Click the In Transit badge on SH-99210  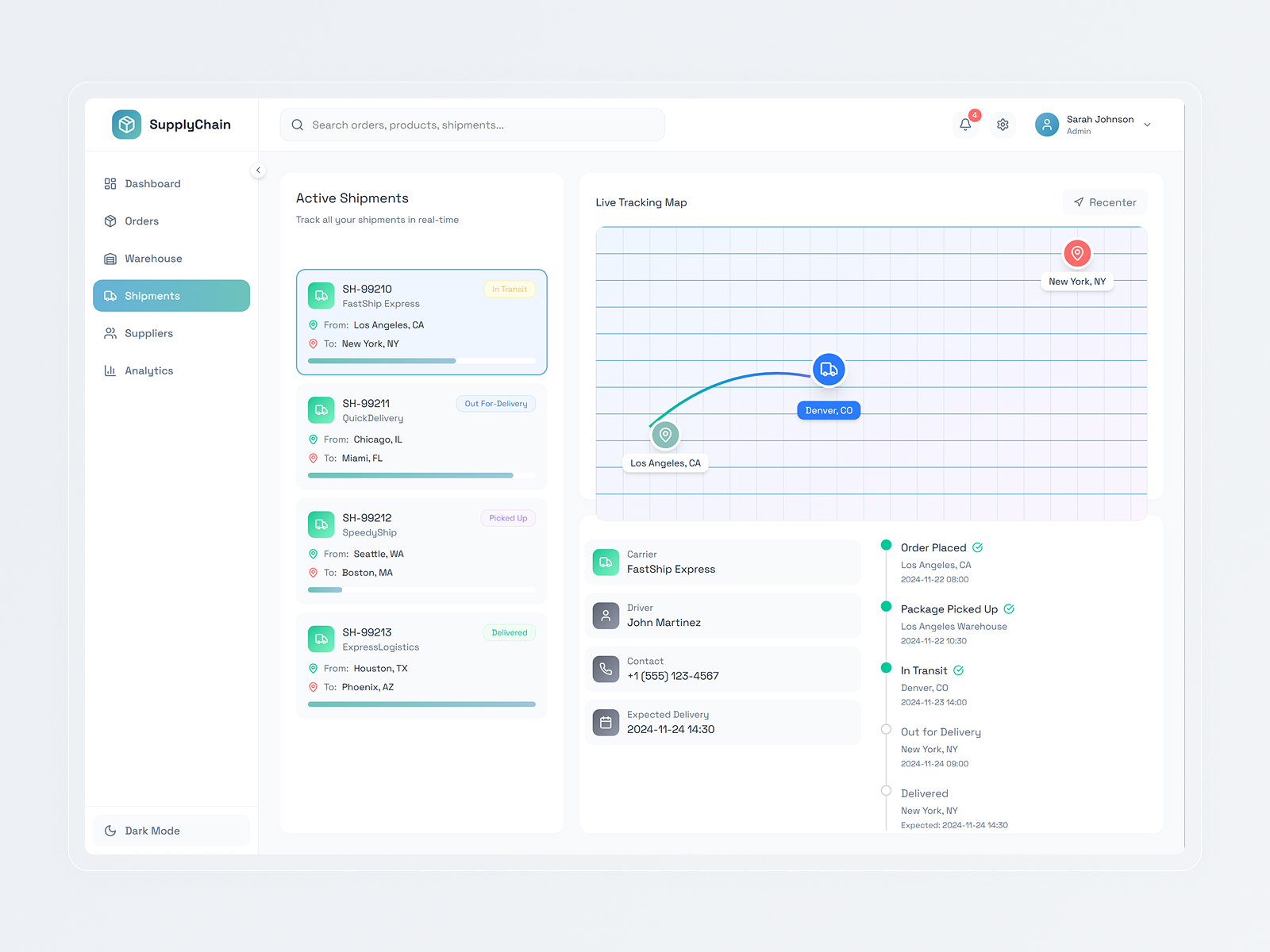tap(510, 289)
